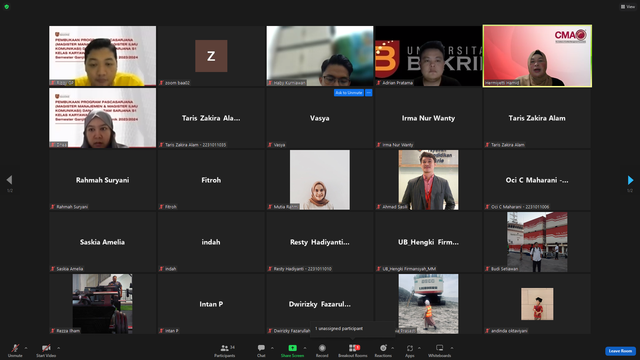
Task: Select the Oci C Maharani tile
Action: coord(537,180)
